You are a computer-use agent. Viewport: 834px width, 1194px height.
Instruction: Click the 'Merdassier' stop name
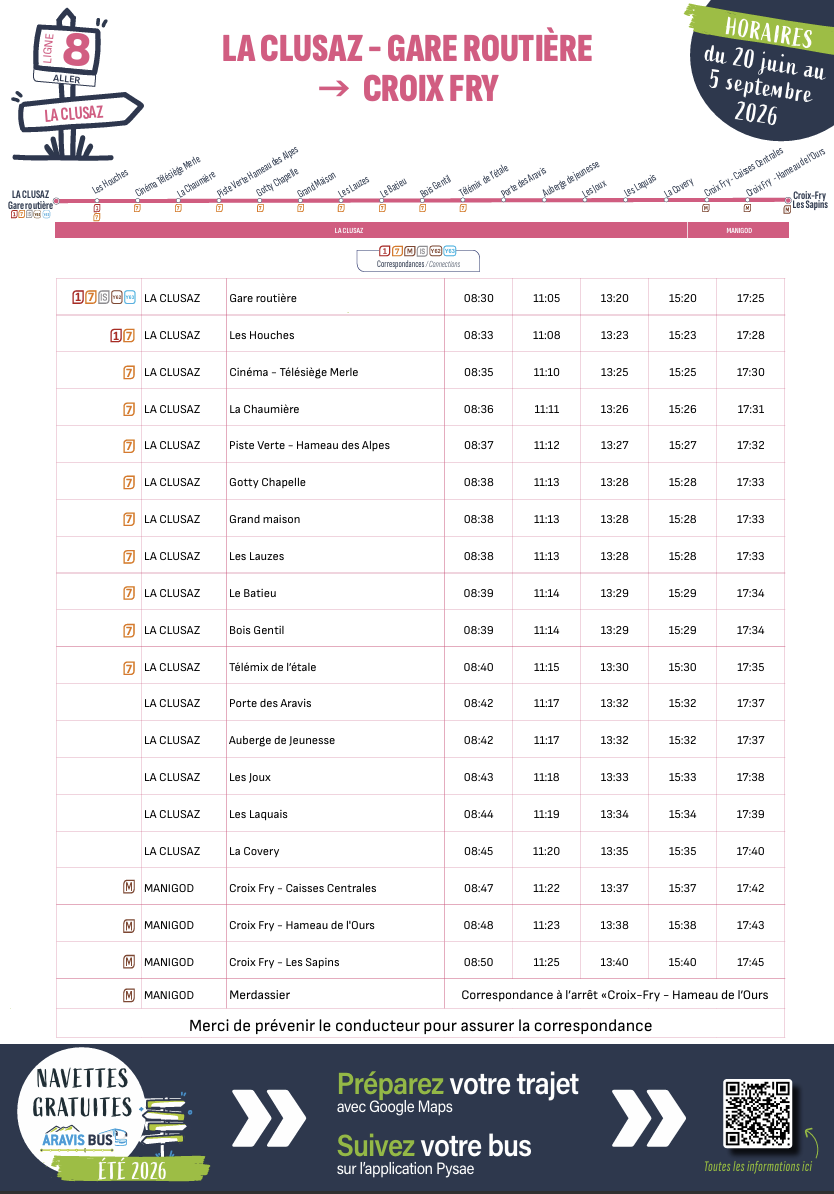tap(260, 995)
